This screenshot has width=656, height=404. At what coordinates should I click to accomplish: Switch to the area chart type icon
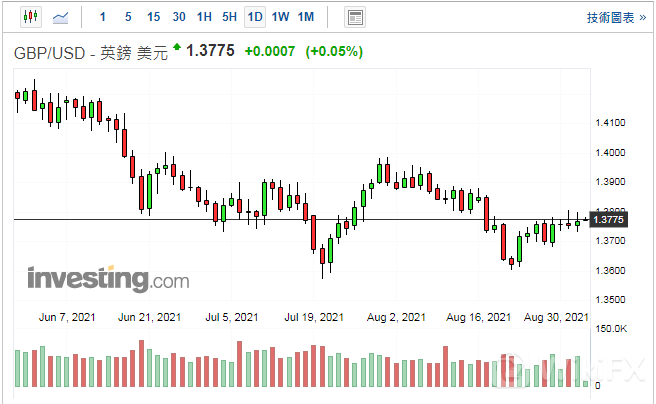coord(61,17)
